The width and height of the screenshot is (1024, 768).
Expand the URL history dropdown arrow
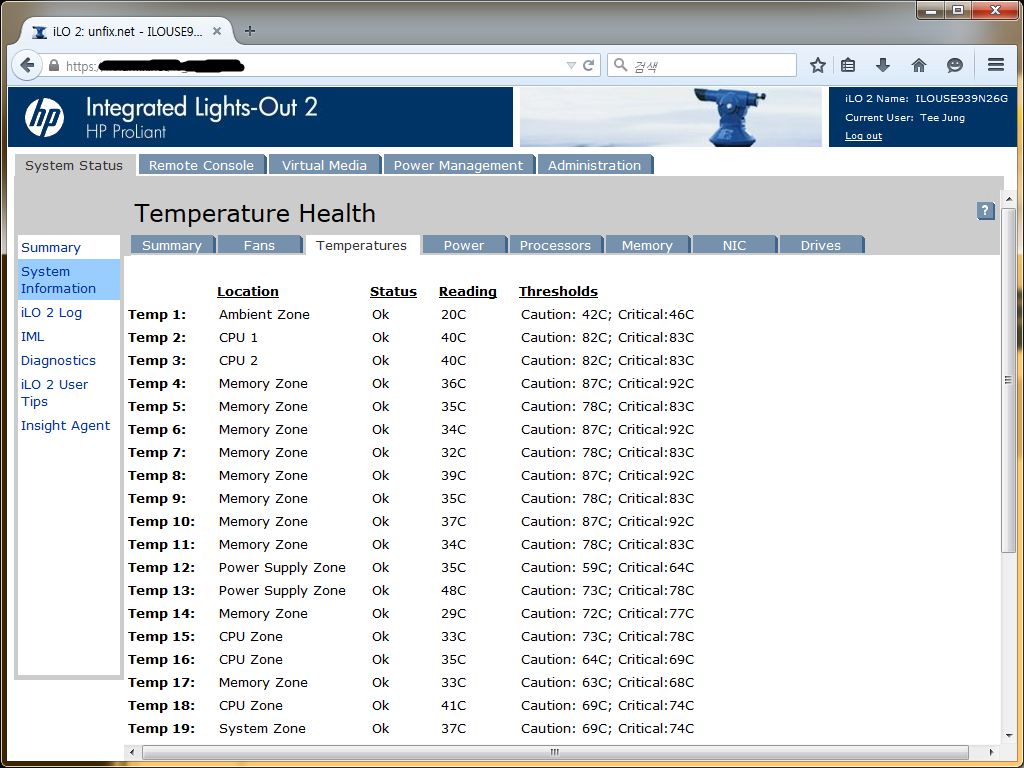pos(571,65)
